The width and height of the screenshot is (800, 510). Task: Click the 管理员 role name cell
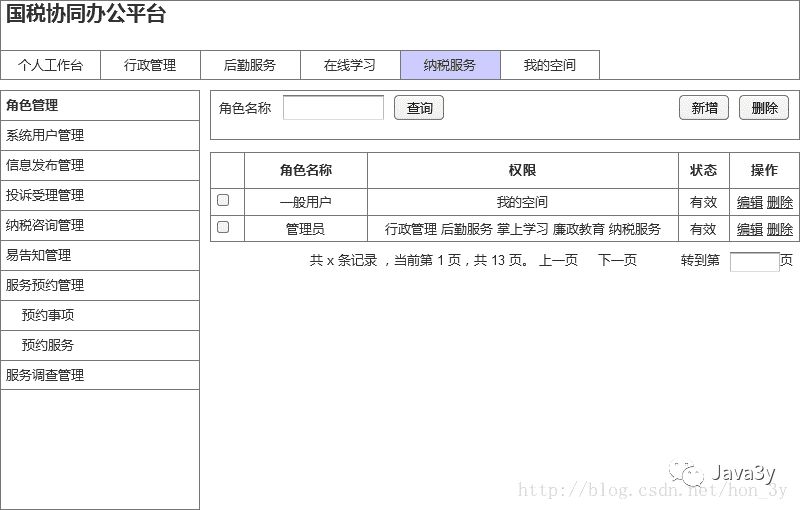[x=306, y=229]
